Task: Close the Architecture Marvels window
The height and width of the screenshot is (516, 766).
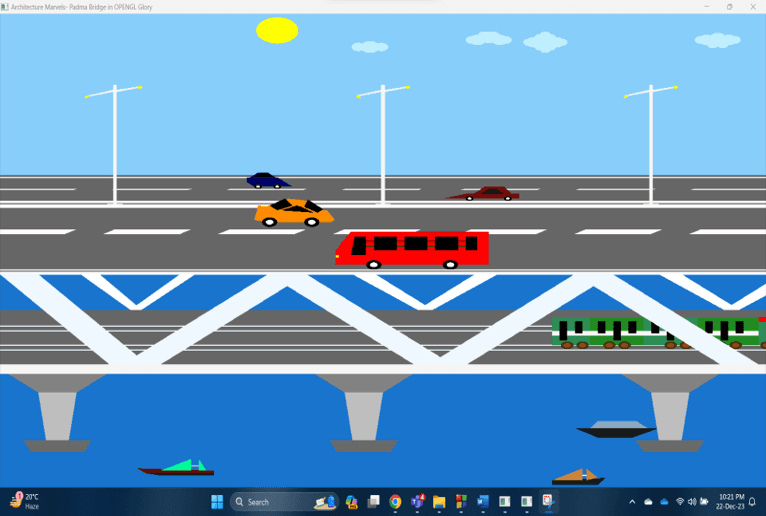Action: click(753, 7)
